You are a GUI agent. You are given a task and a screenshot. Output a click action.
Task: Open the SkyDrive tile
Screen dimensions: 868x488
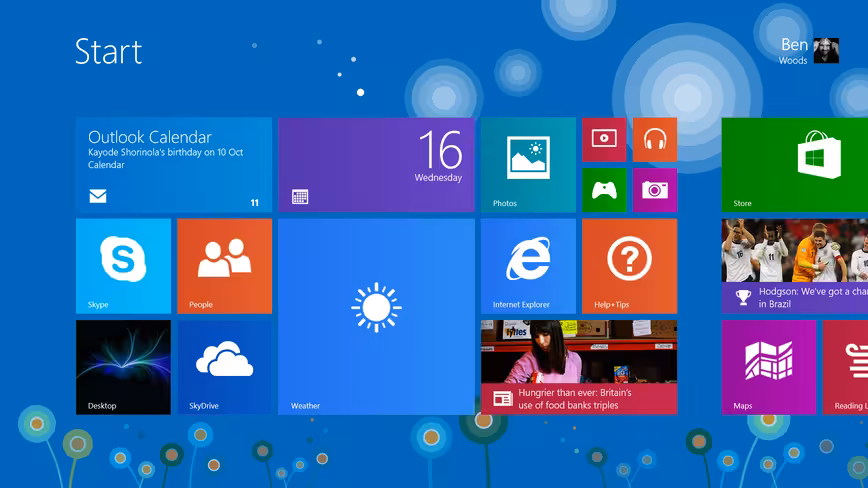225,367
